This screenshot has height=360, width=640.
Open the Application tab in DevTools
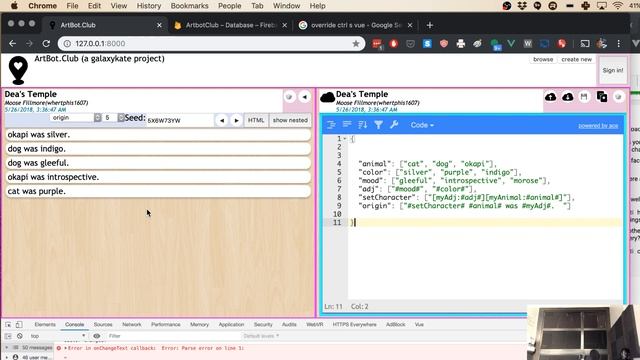point(231,324)
